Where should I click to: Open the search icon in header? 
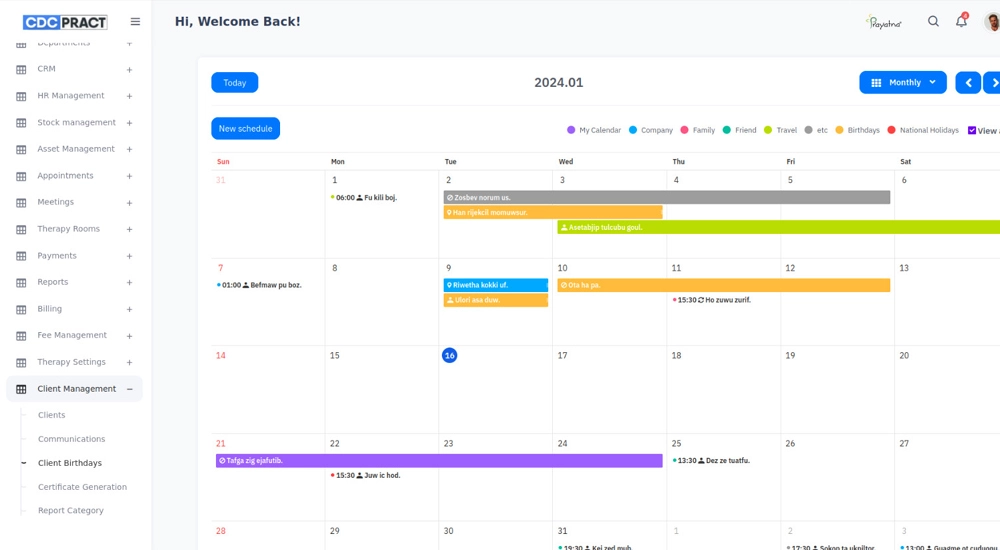click(x=933, y=21)
